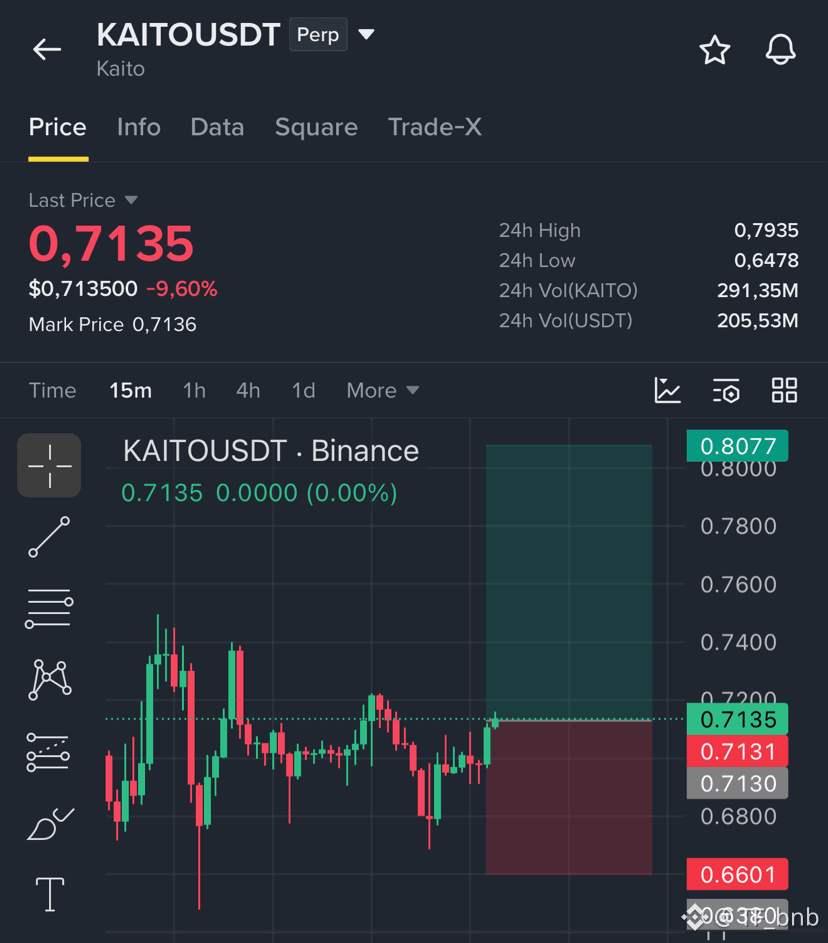Click the KAITOUSDT · Binance chart title
Image resolution: width=828 pixels, height=943 pixels.
tap(271, 451)
